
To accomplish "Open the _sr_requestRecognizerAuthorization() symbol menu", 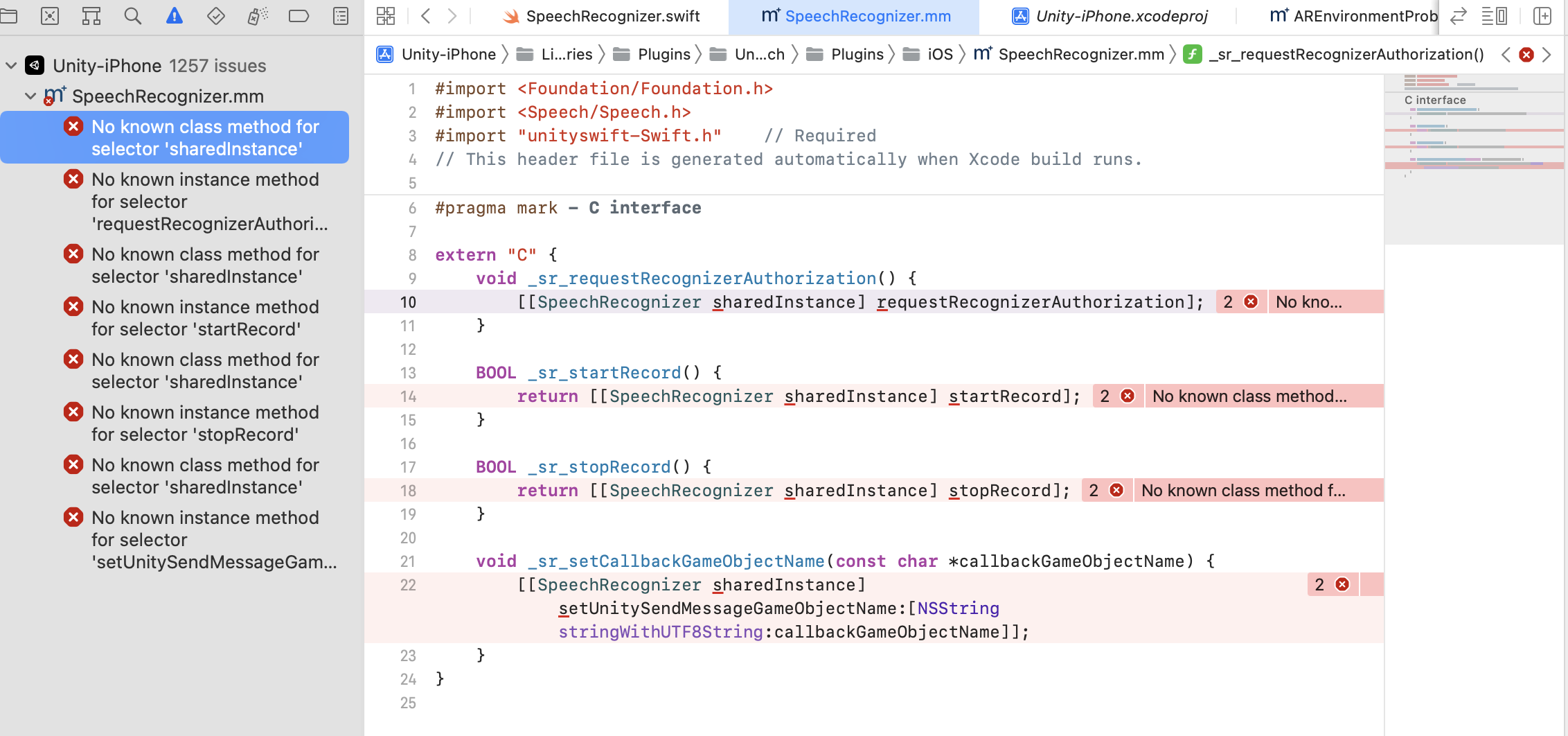I will click(1334, 55).
